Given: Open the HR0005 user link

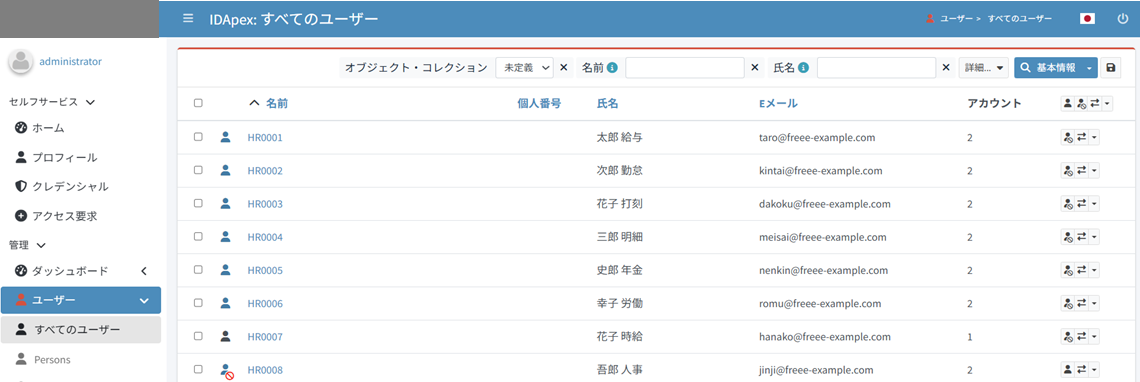Looking at the screenshot, I should (x=265, y=271).
